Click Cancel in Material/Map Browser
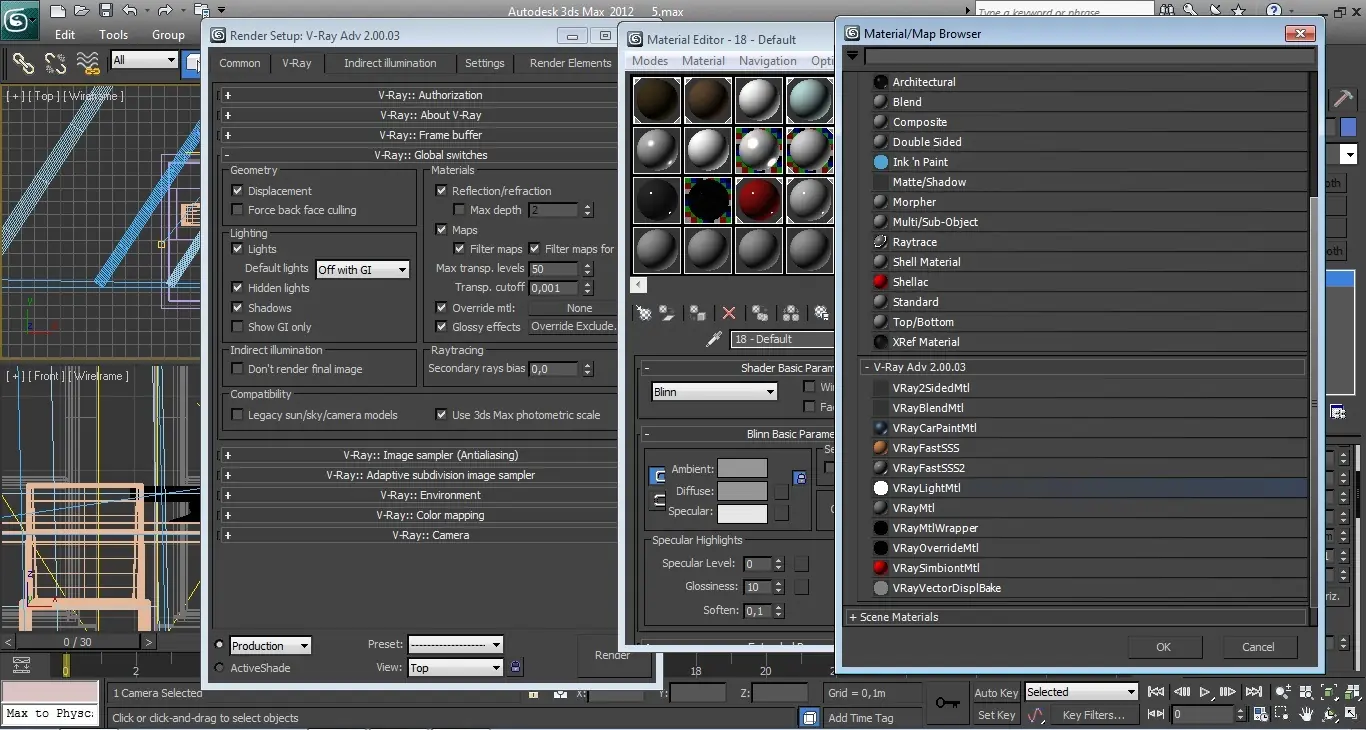Image resolution: width=1366 pixels, height=730 pixels. pyautogui.click(x=1258, y=647)
